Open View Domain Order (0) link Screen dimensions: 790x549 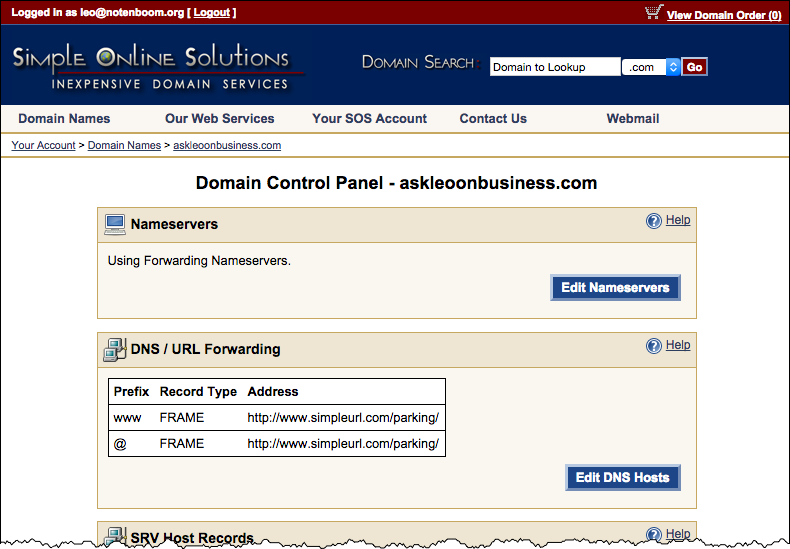(724, 15)
